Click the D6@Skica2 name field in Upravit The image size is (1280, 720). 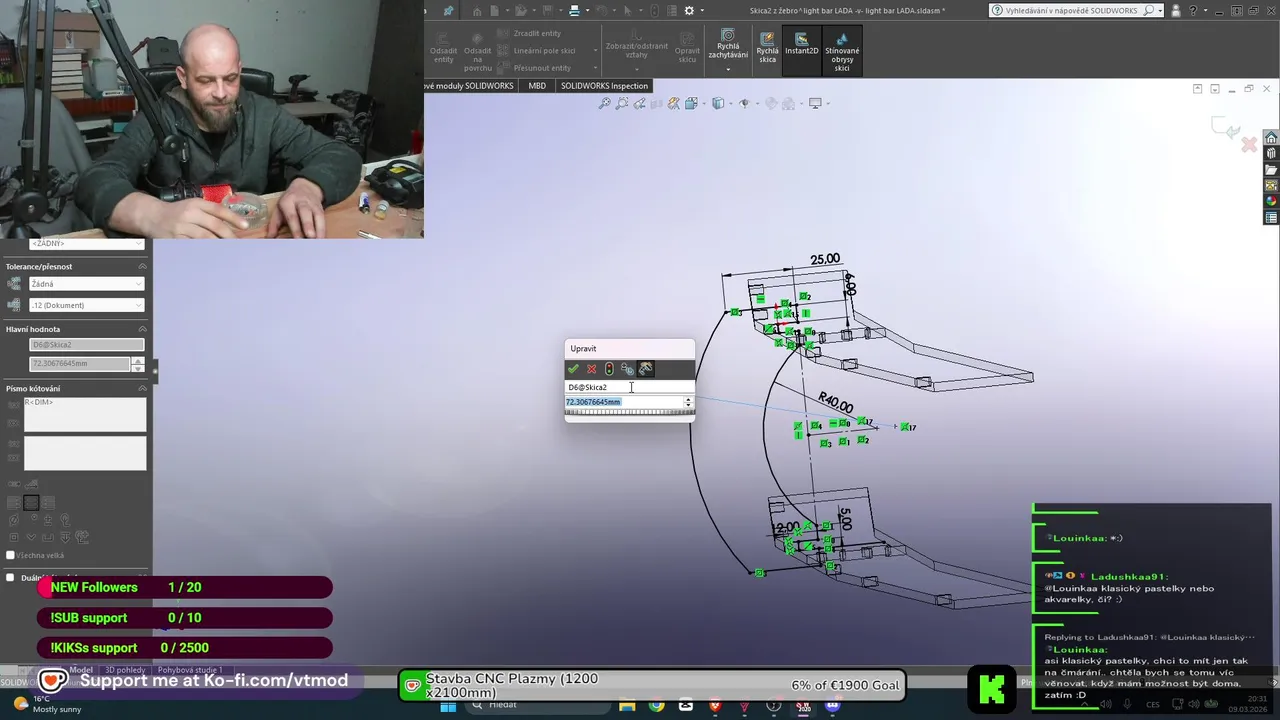tap(629, 387)
